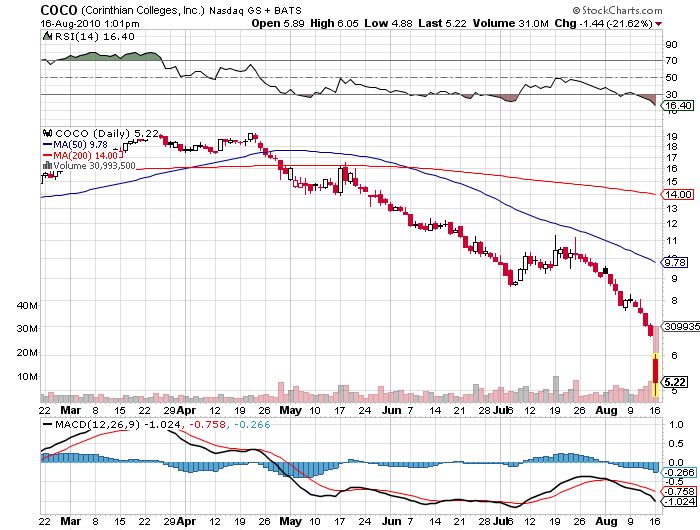Click the "Volume 30,993,500" legend text
Screen dimensions: 700x530
94,166
